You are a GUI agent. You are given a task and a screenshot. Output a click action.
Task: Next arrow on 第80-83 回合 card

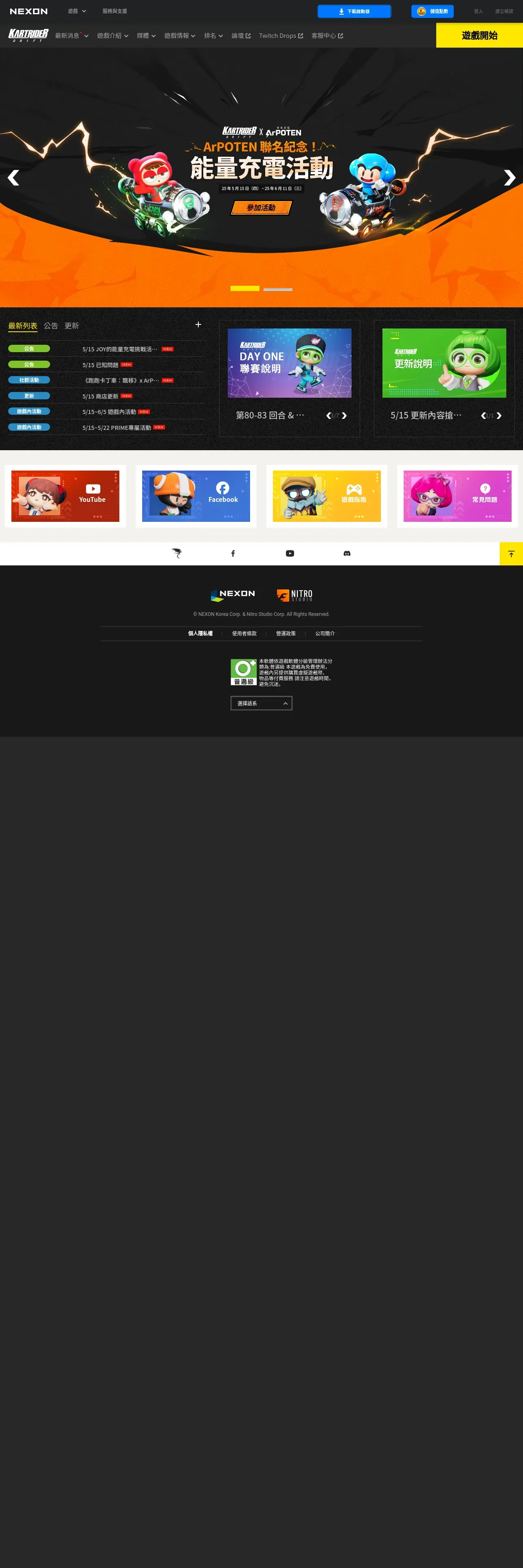[344, 416]
